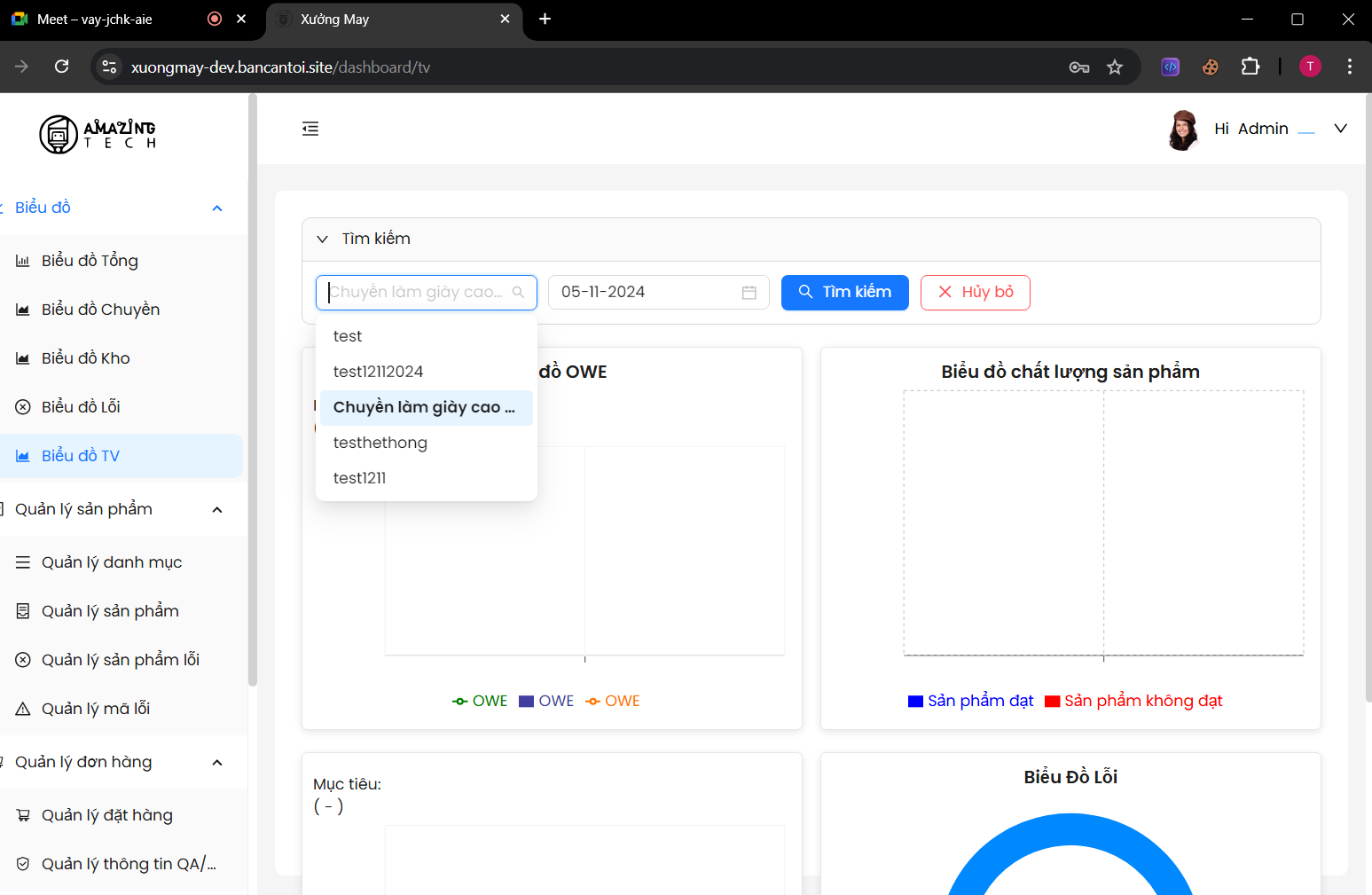
Task: Click the password key icon in address bar
Action: tap(1078, 67)
